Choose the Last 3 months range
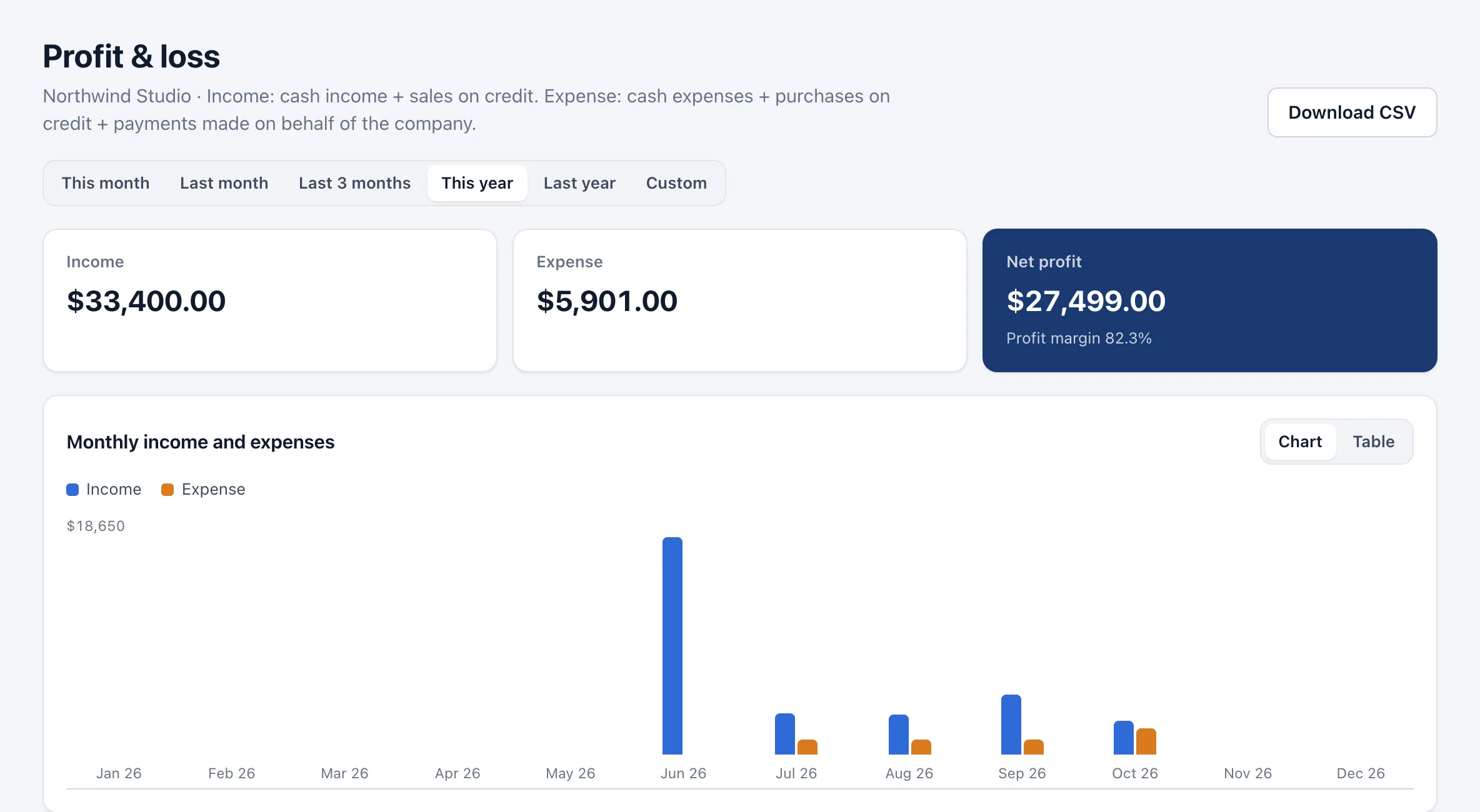The image size is (1480, 812). (x=355, y=183)
